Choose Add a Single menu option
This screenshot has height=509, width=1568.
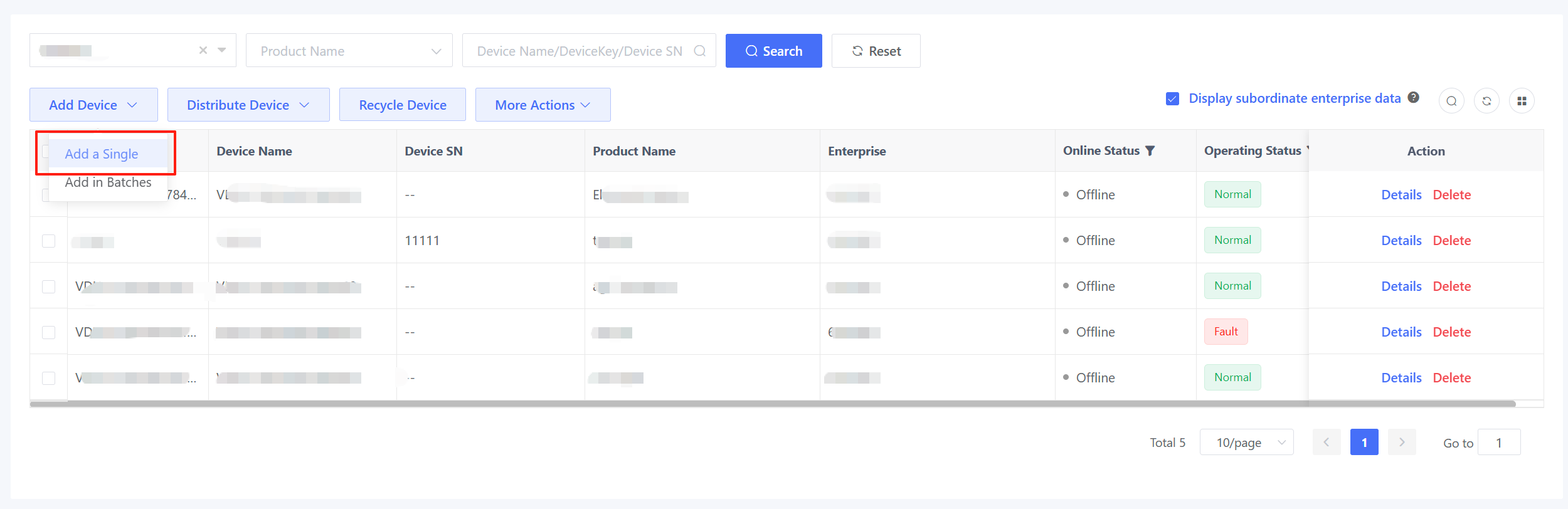coord(102,154)
